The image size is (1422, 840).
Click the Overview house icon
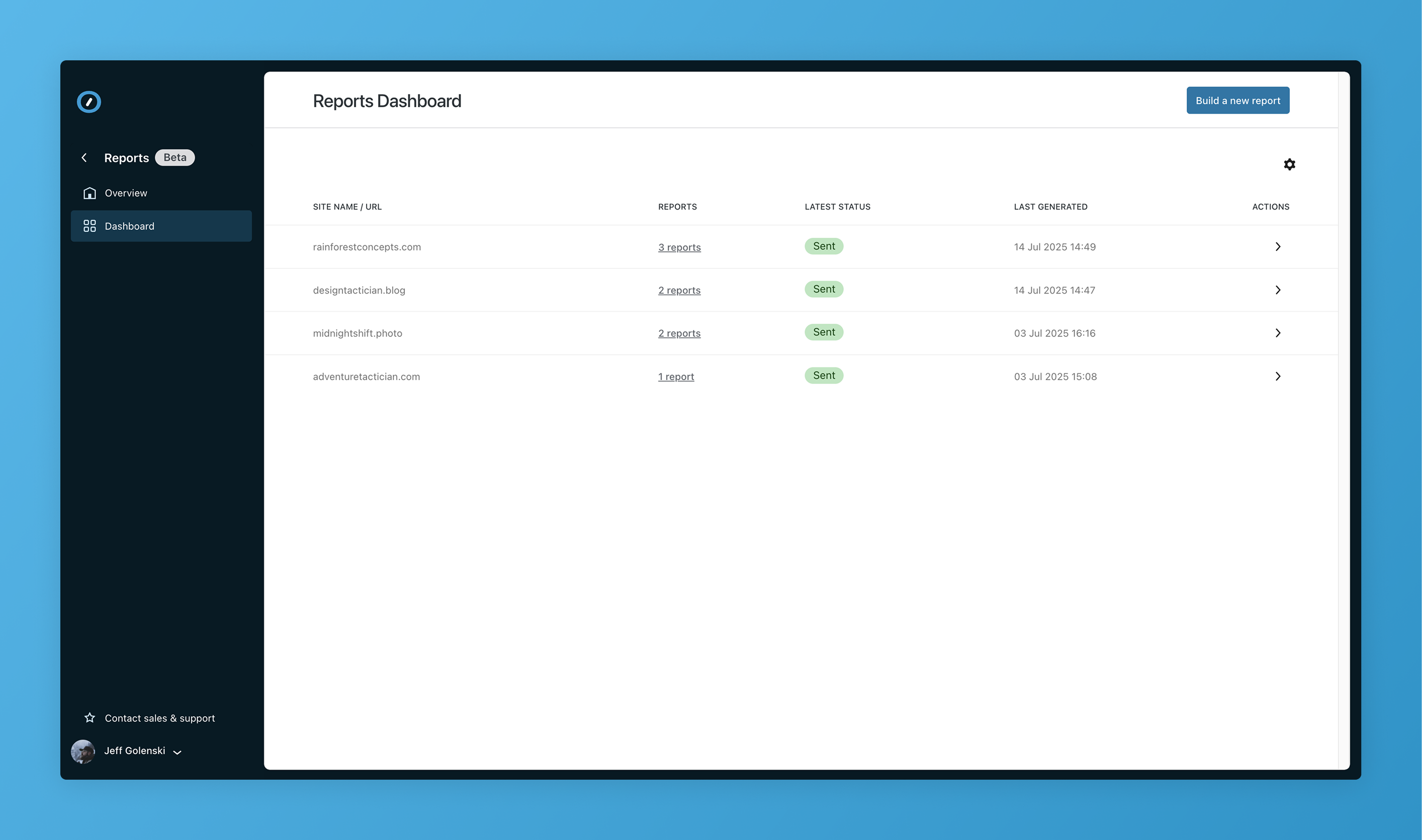90,193
